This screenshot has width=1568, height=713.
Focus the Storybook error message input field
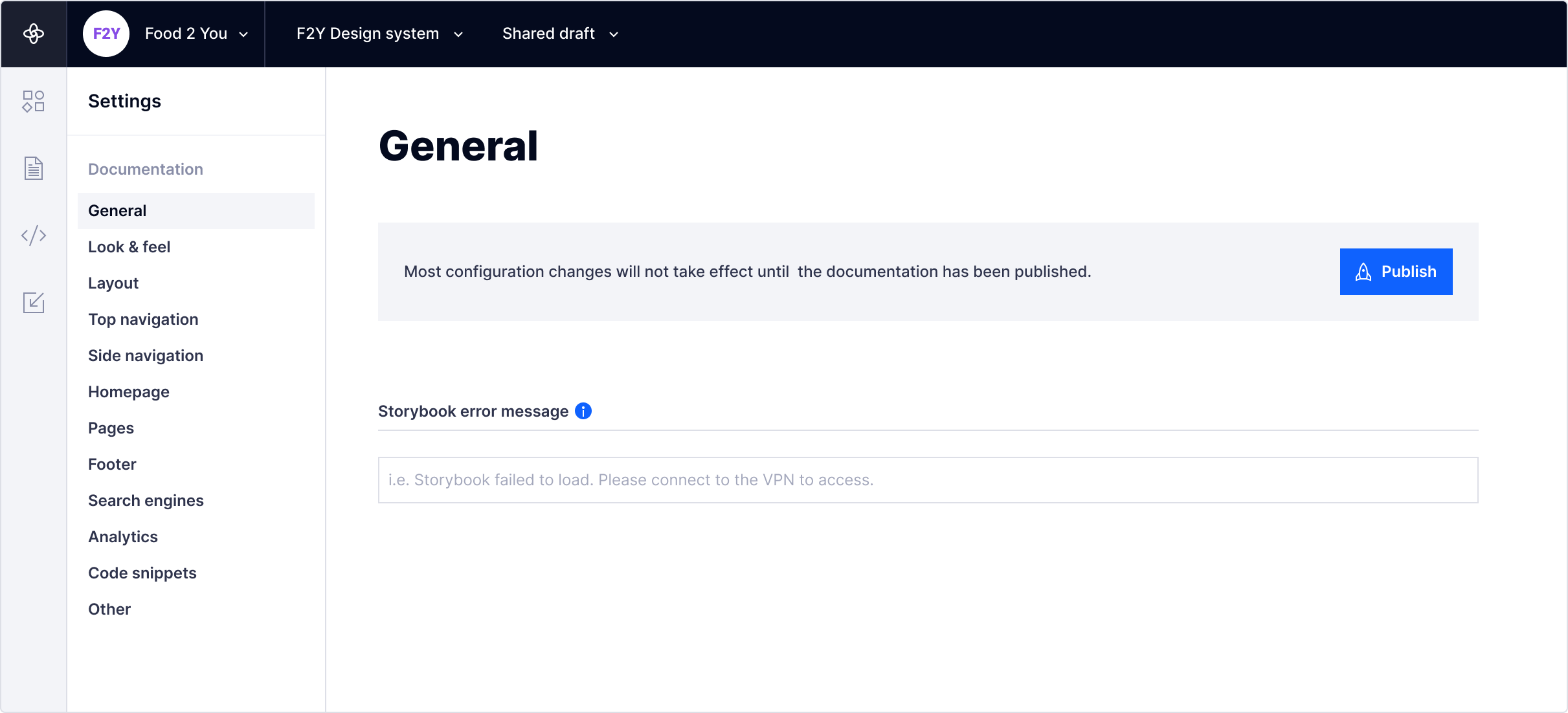click(x=928, y=480)
